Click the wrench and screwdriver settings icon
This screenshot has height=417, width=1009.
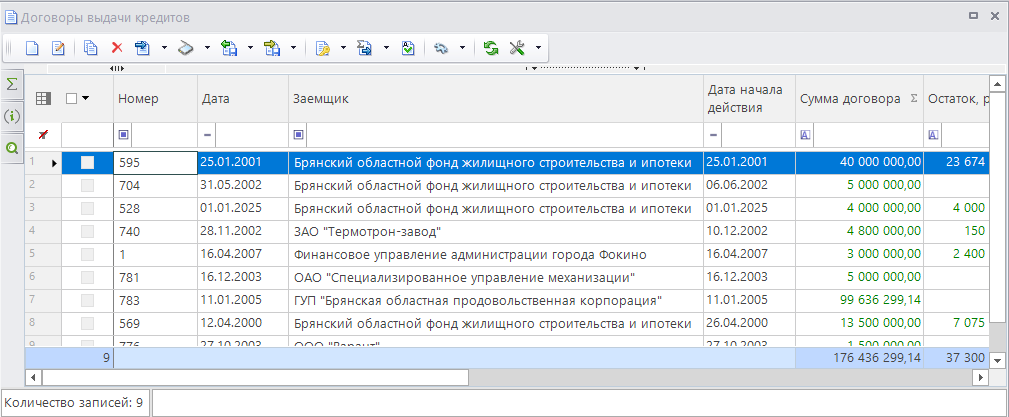(517, 48)
